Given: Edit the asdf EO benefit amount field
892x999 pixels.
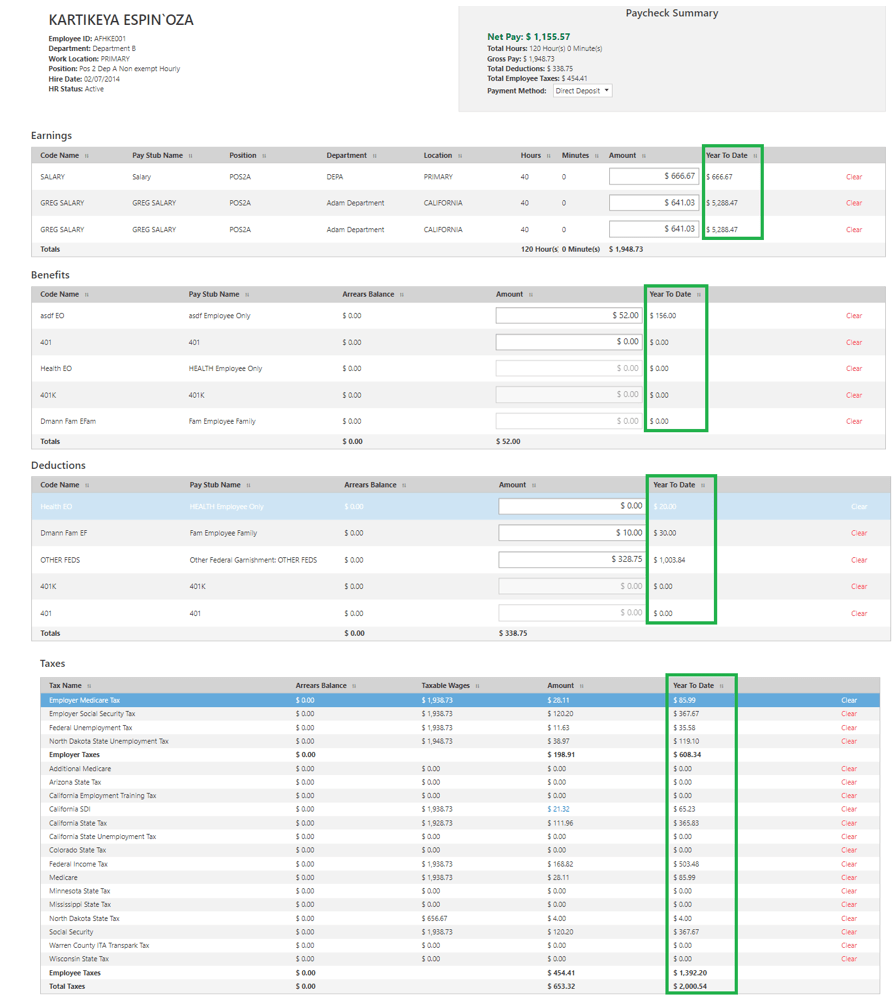Looking at the screenshot, I should pyautogui.click(x=569, y=316).
